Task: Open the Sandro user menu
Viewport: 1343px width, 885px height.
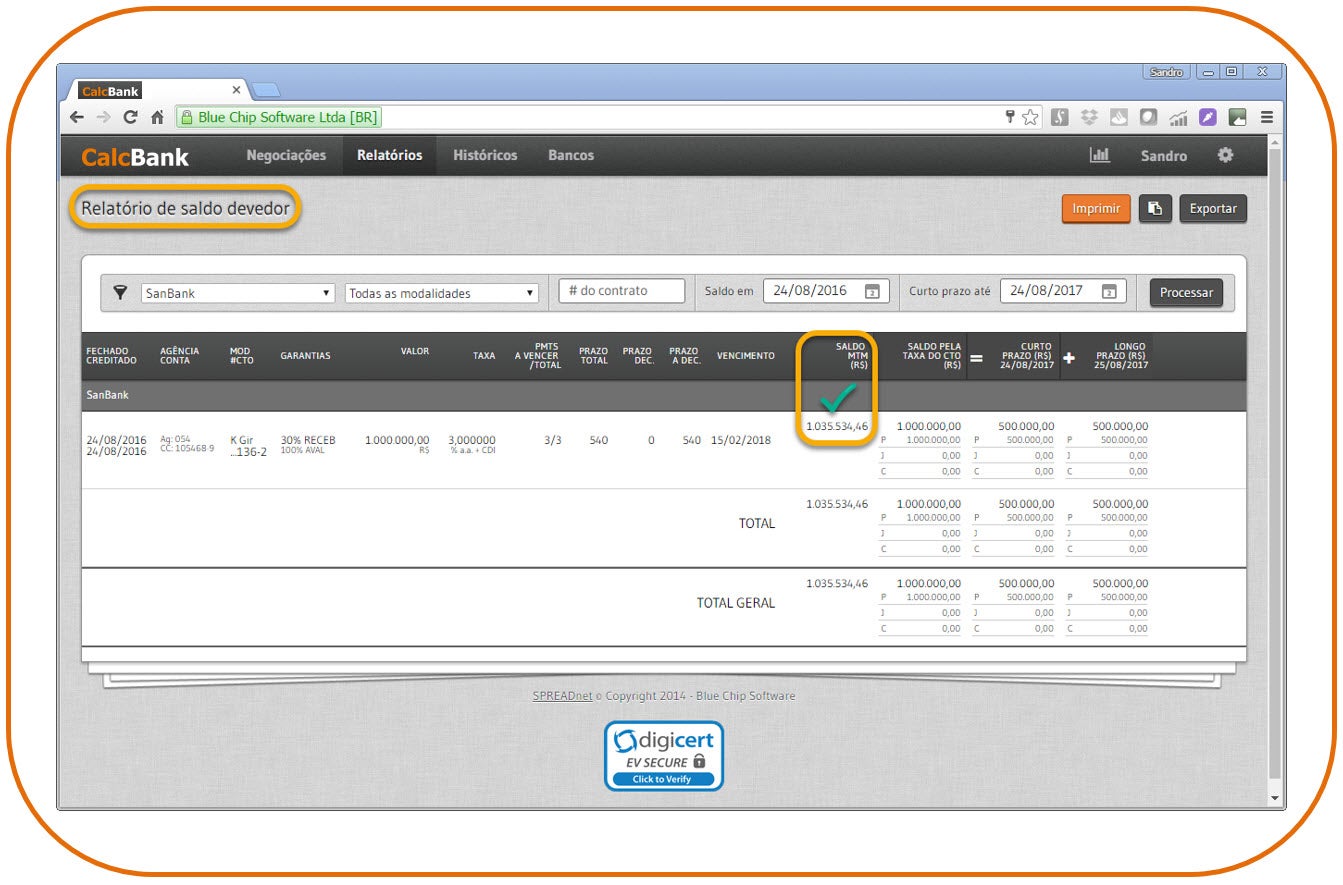Action: coord(1164,156)
